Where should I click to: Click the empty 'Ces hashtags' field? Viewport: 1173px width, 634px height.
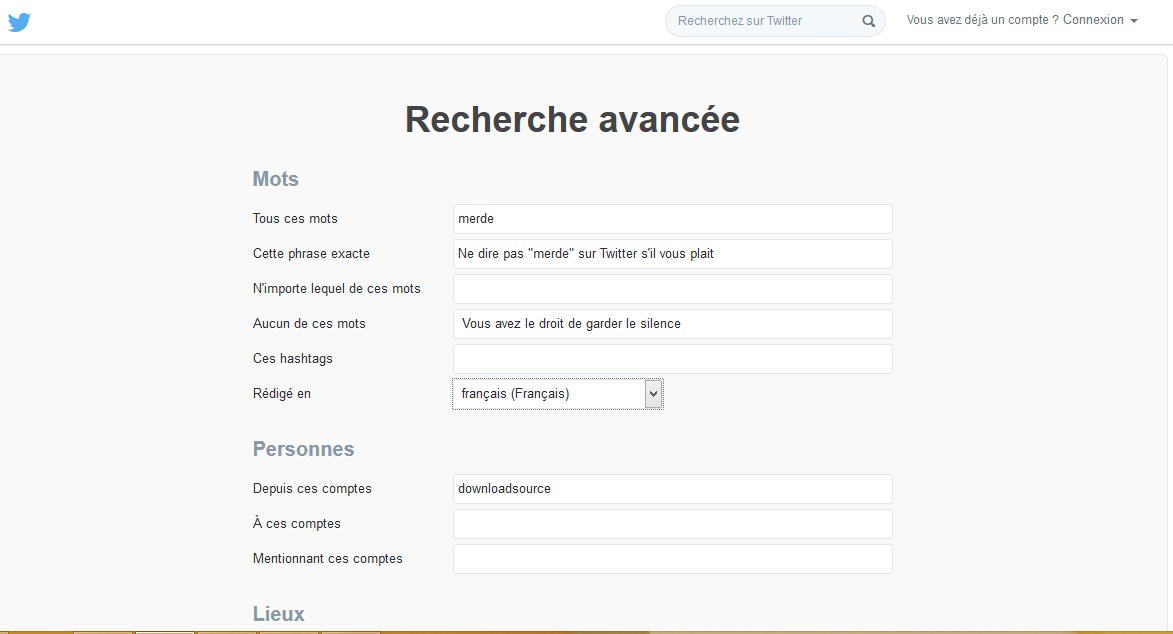[x=673, y=359]
